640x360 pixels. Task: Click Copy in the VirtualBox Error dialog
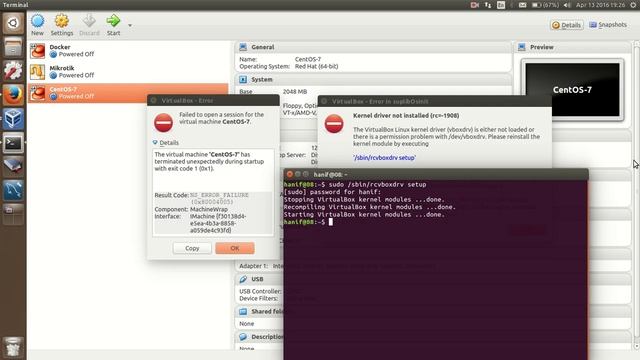point(192,248)
